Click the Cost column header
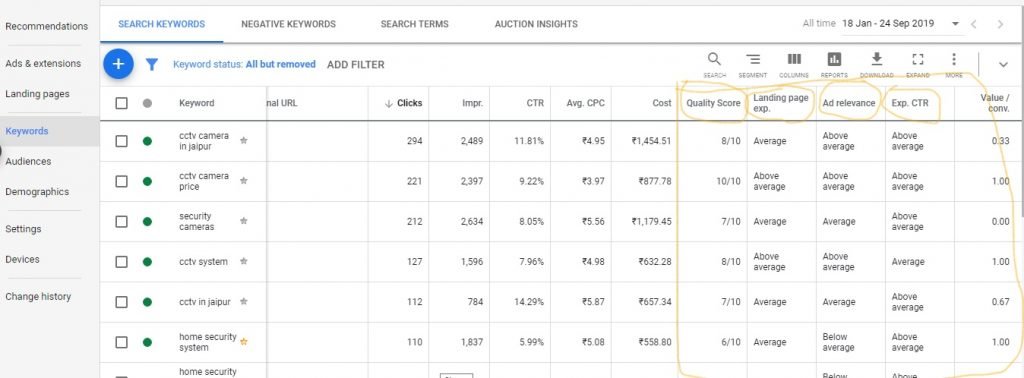The height and width of the screenshot is (378, 1024). click(x=662, y=103)
